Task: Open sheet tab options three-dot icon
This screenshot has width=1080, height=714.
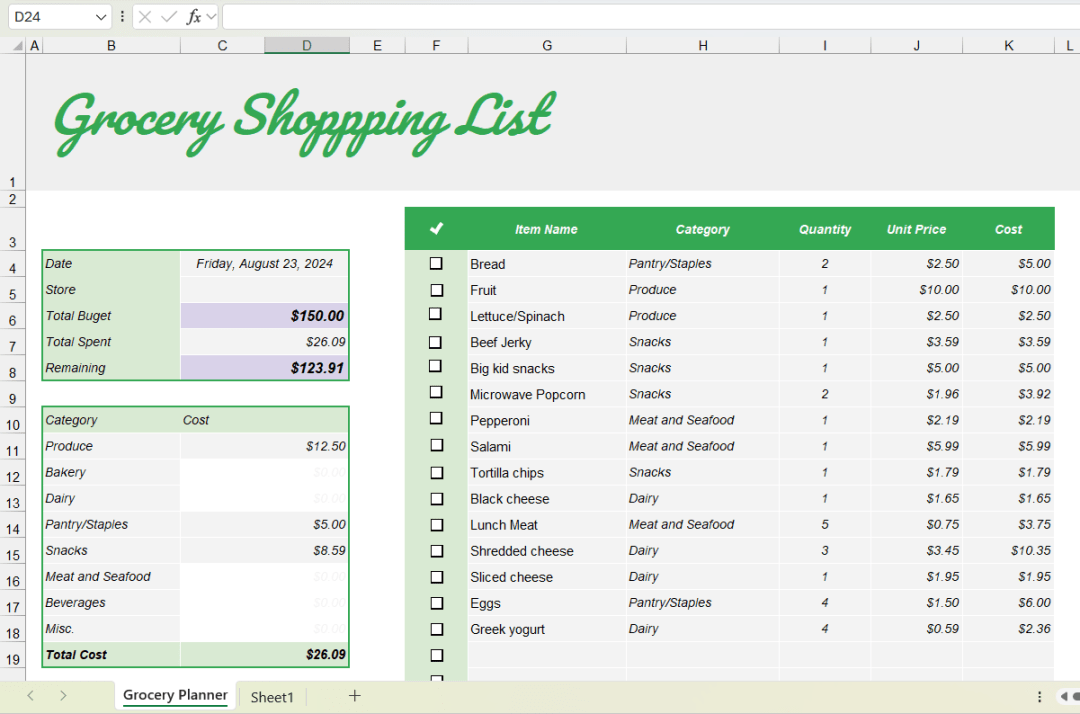Action: [1039, 697]
